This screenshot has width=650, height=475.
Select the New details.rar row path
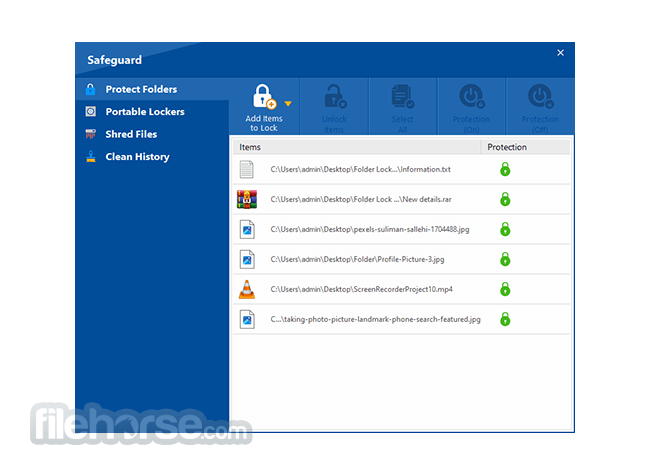tap(361, 199)
